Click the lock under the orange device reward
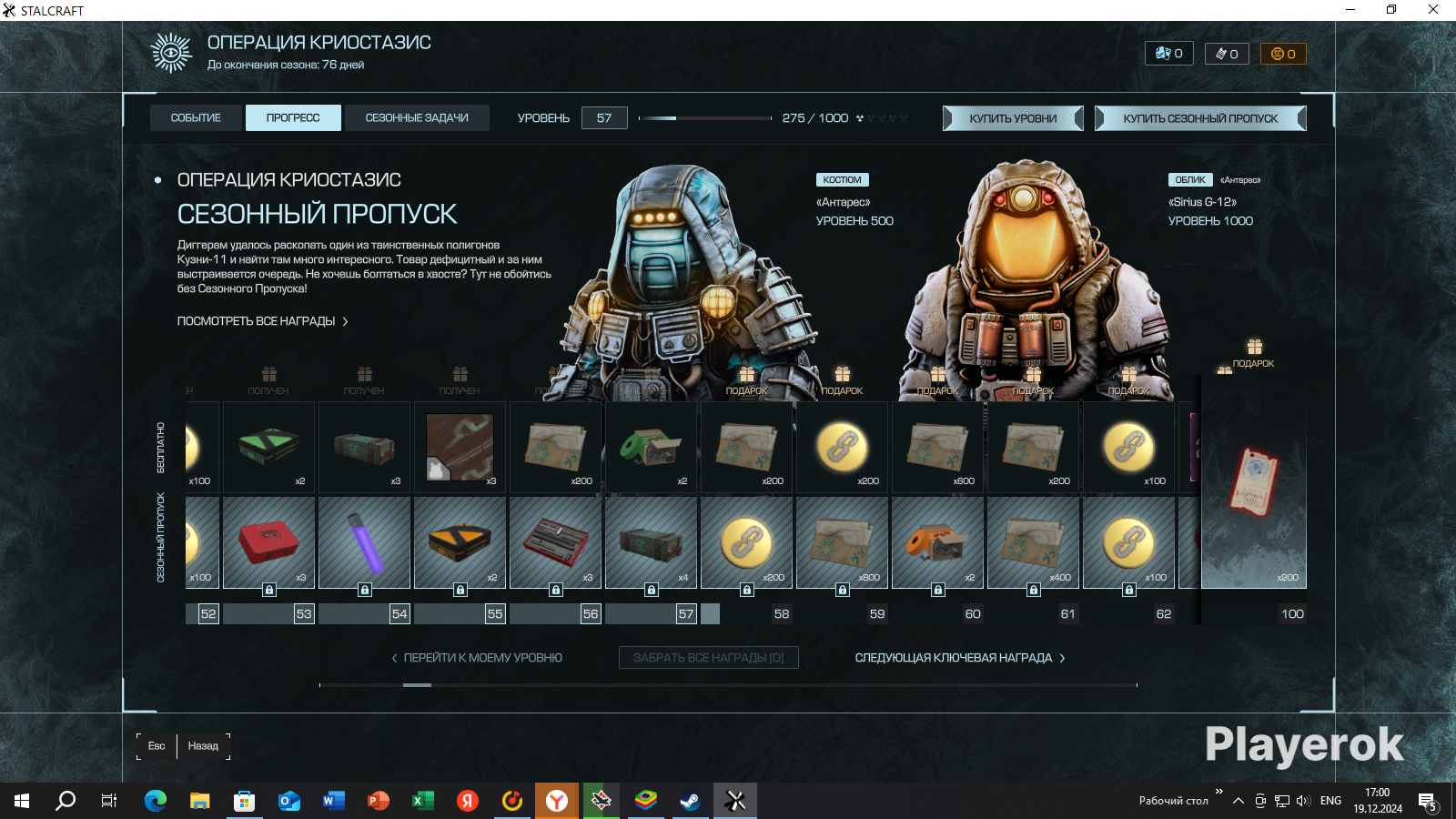Image resolution: width=1456 pixels, height=819 pixels. 937,590
